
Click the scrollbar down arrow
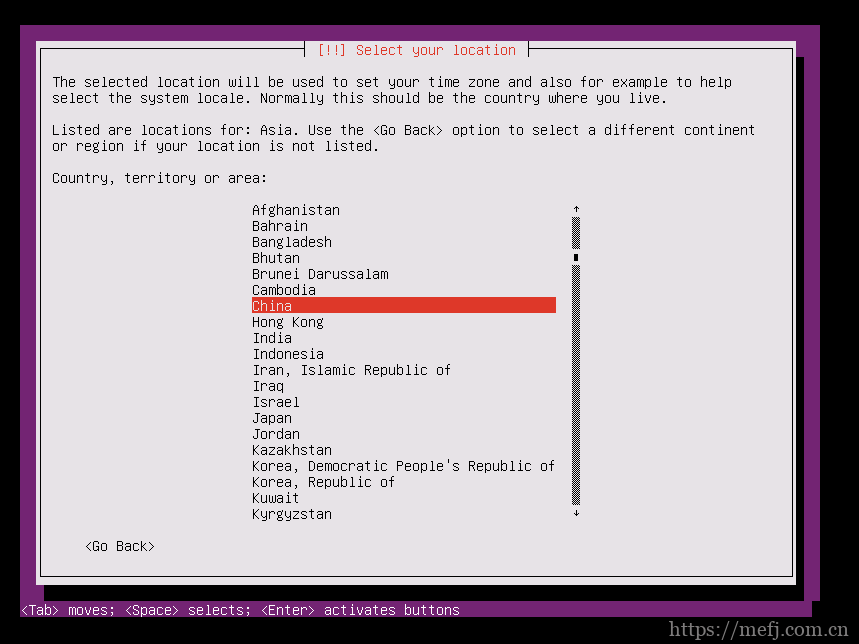[576, 514]
